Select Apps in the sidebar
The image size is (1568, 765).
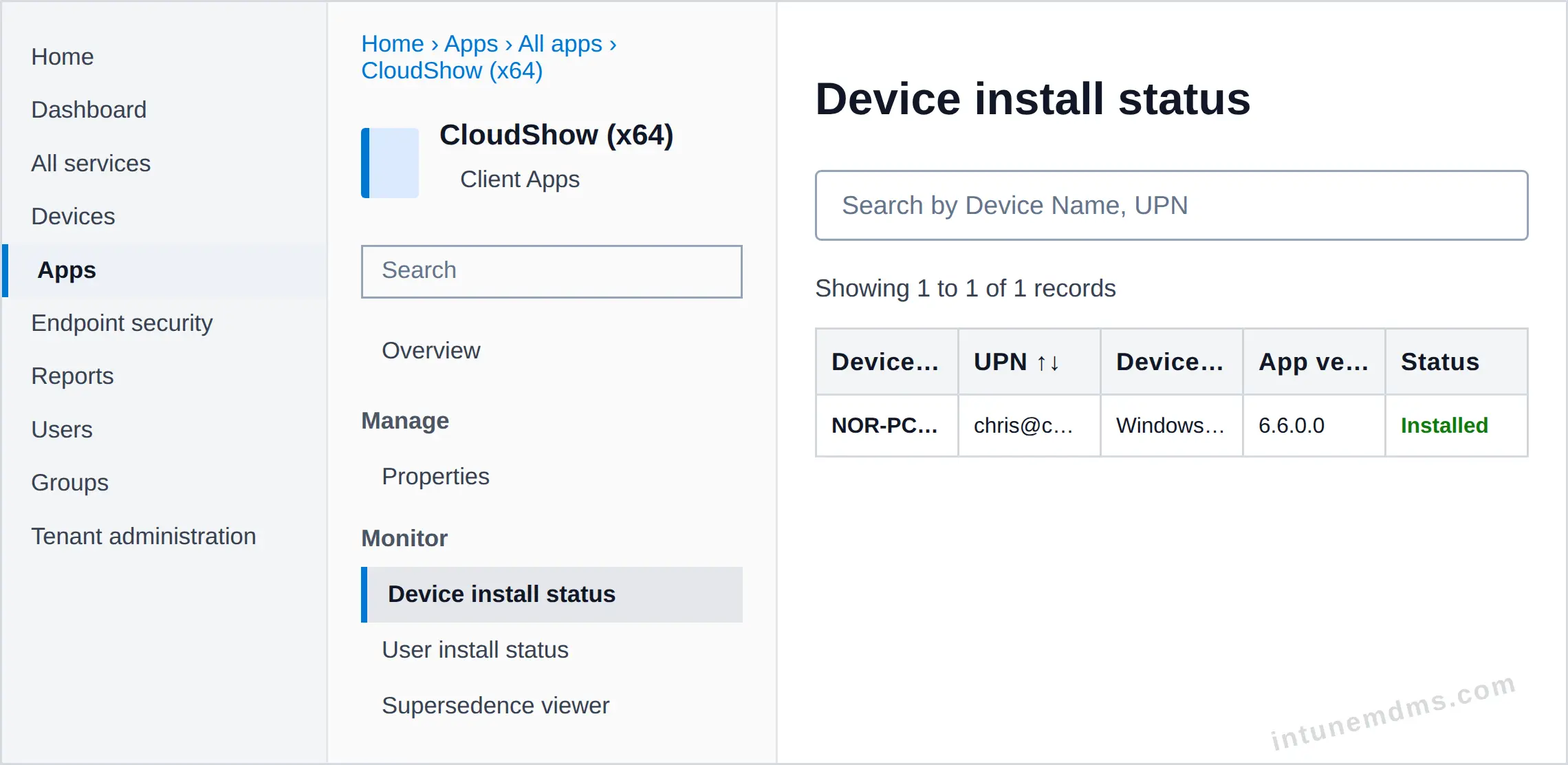click(165, 270)
